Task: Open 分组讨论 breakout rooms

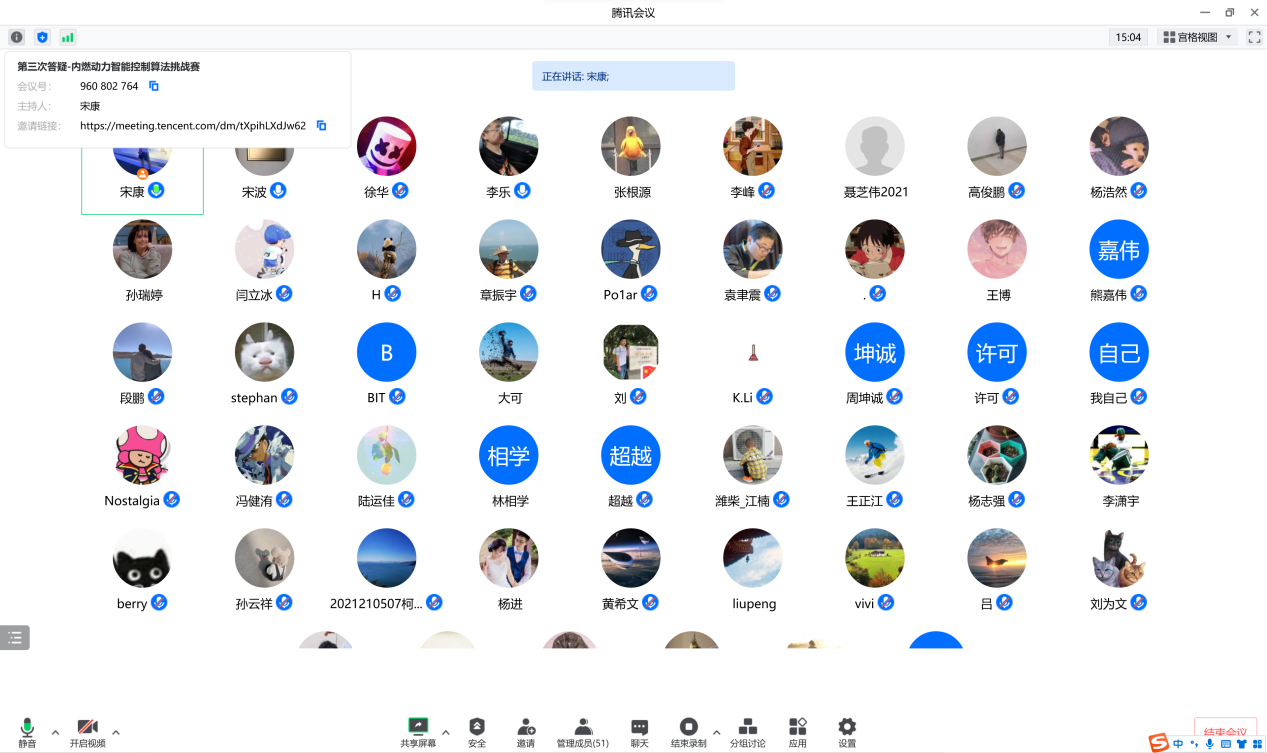Action: pos(747,732)
